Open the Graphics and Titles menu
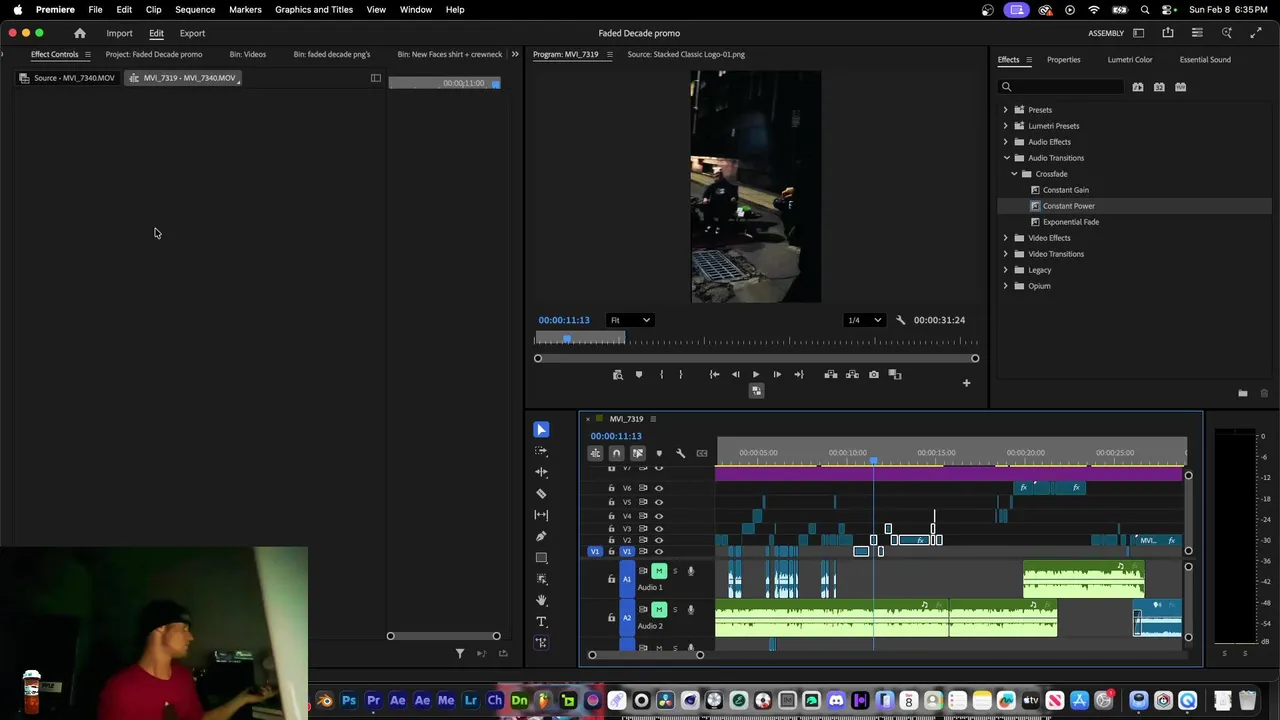The width and height of the screenshot is (1280, 720). [x=314, y=9]
